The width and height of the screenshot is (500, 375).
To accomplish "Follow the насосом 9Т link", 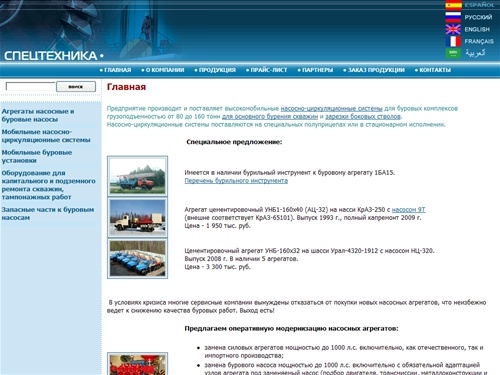I will point(409,210).
